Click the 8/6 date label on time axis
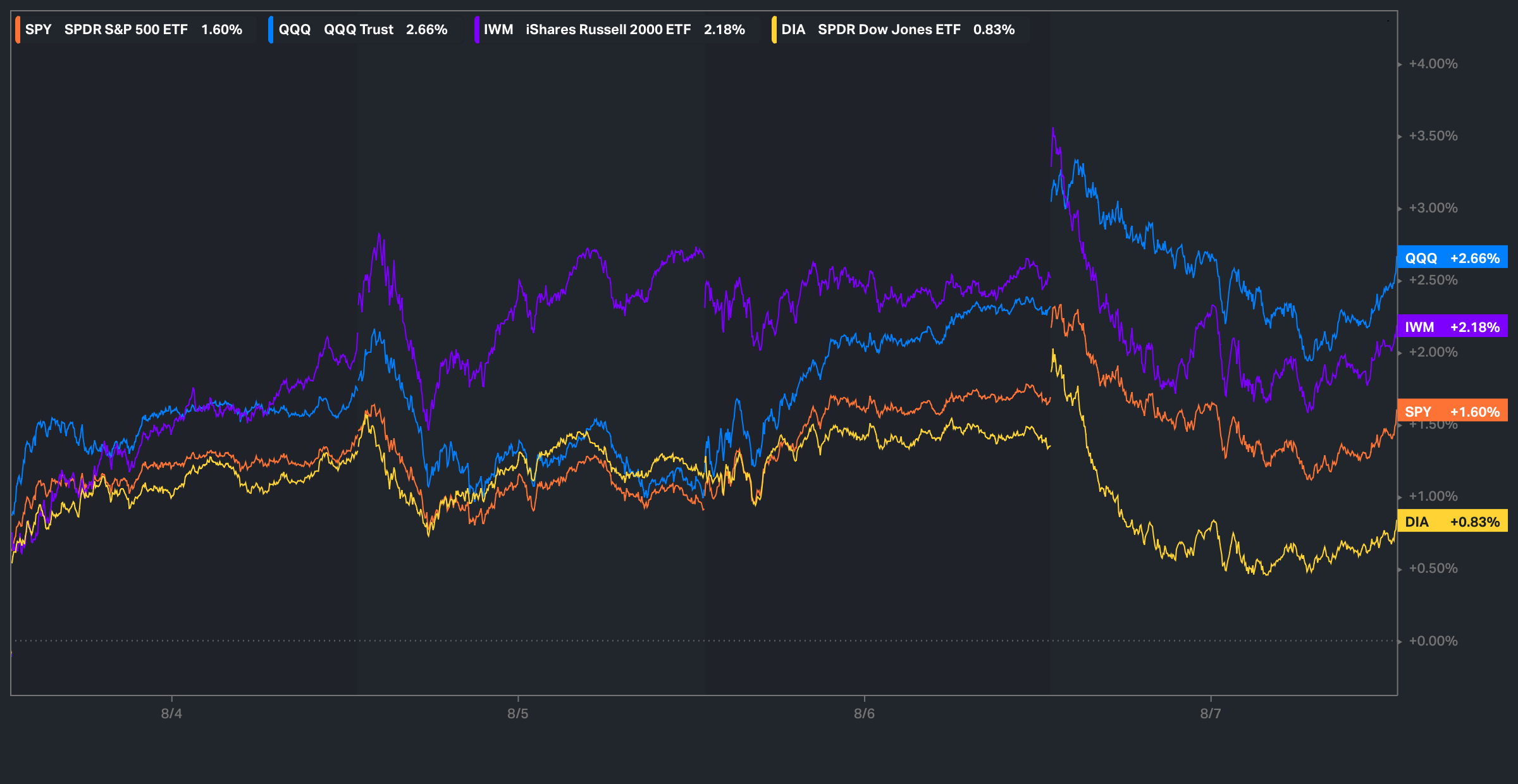 864,713
